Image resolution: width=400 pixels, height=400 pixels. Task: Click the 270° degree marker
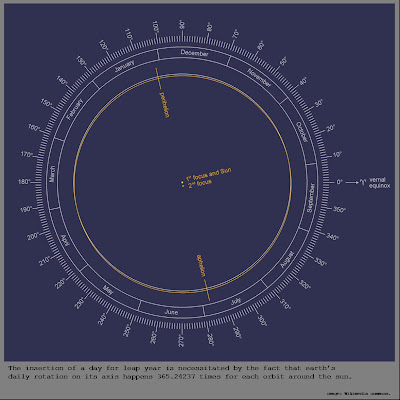click(x=181, y=342)
